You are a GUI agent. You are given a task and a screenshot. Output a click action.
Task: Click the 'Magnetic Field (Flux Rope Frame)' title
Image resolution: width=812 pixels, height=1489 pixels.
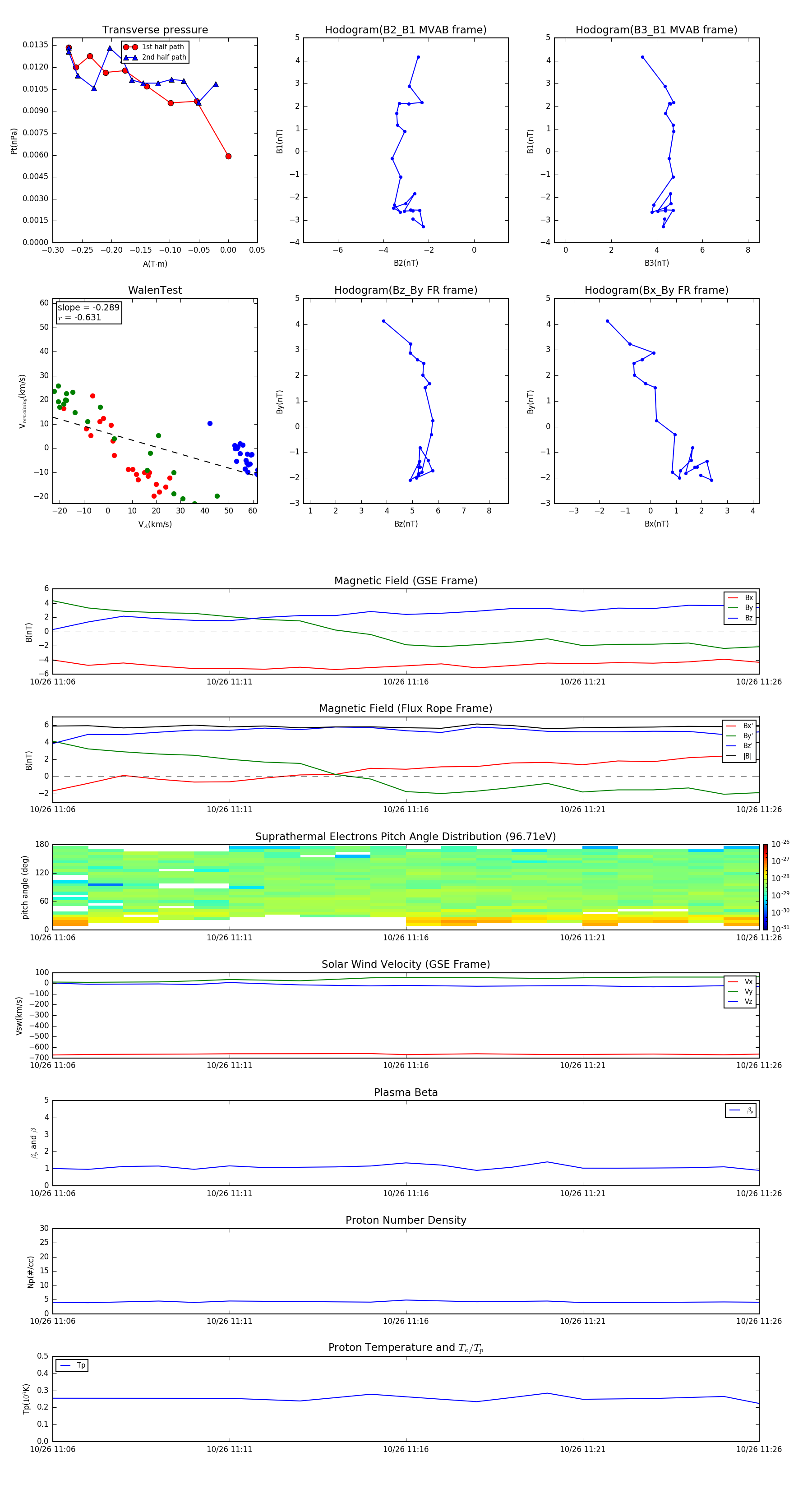[x=406, y=709]
